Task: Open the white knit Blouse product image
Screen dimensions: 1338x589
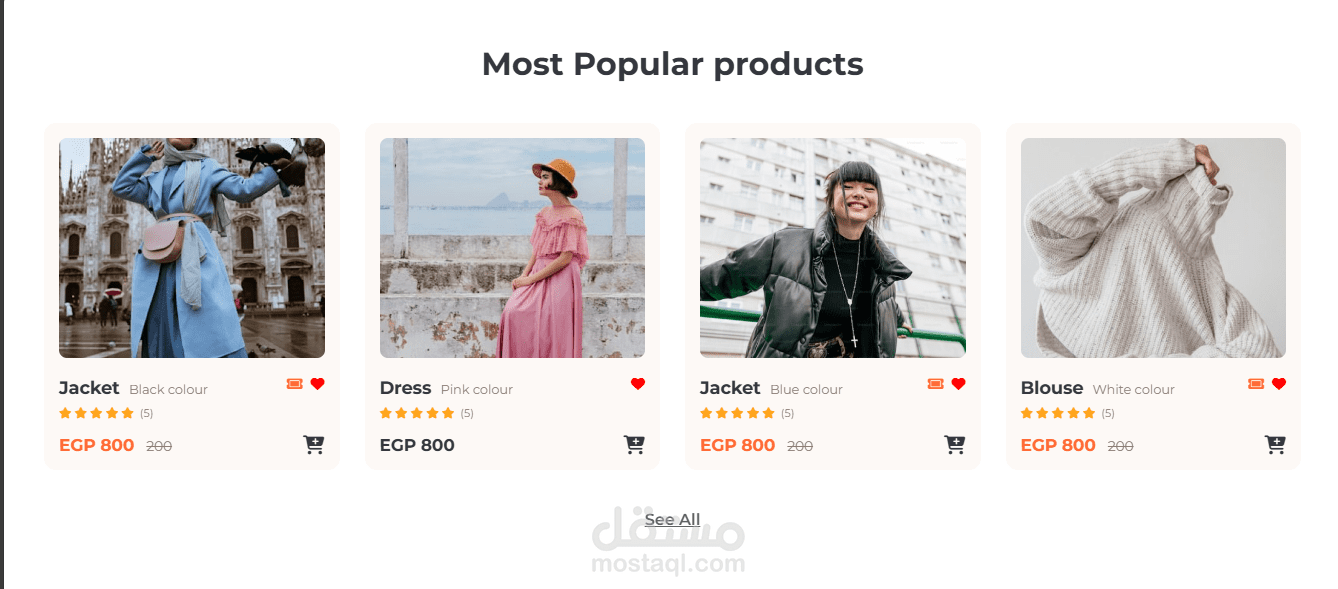Action: point(1153,248)
